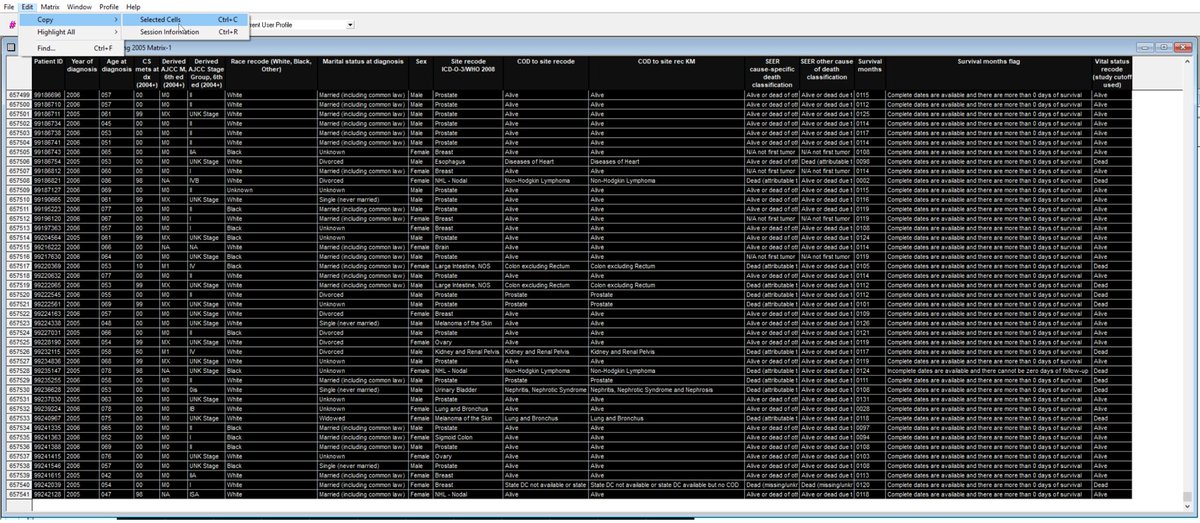1200x523 pixels.
Task: Click the survival months cell 0002
Action: [869, 180]
